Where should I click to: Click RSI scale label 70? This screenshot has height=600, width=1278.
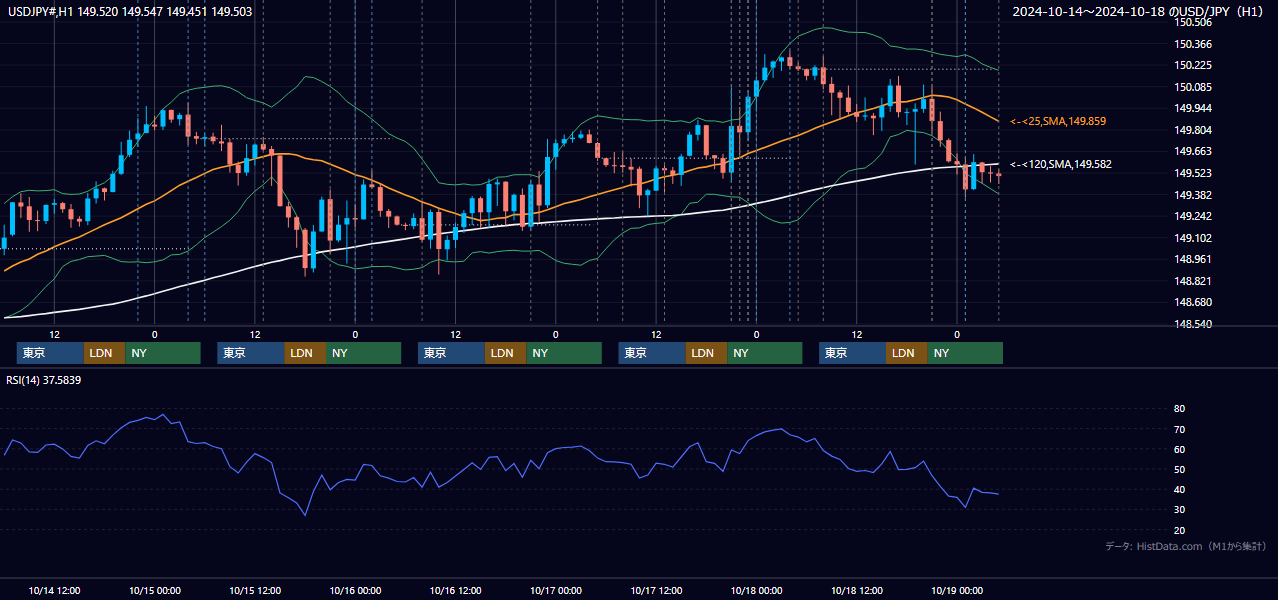tap(1180, 429)
